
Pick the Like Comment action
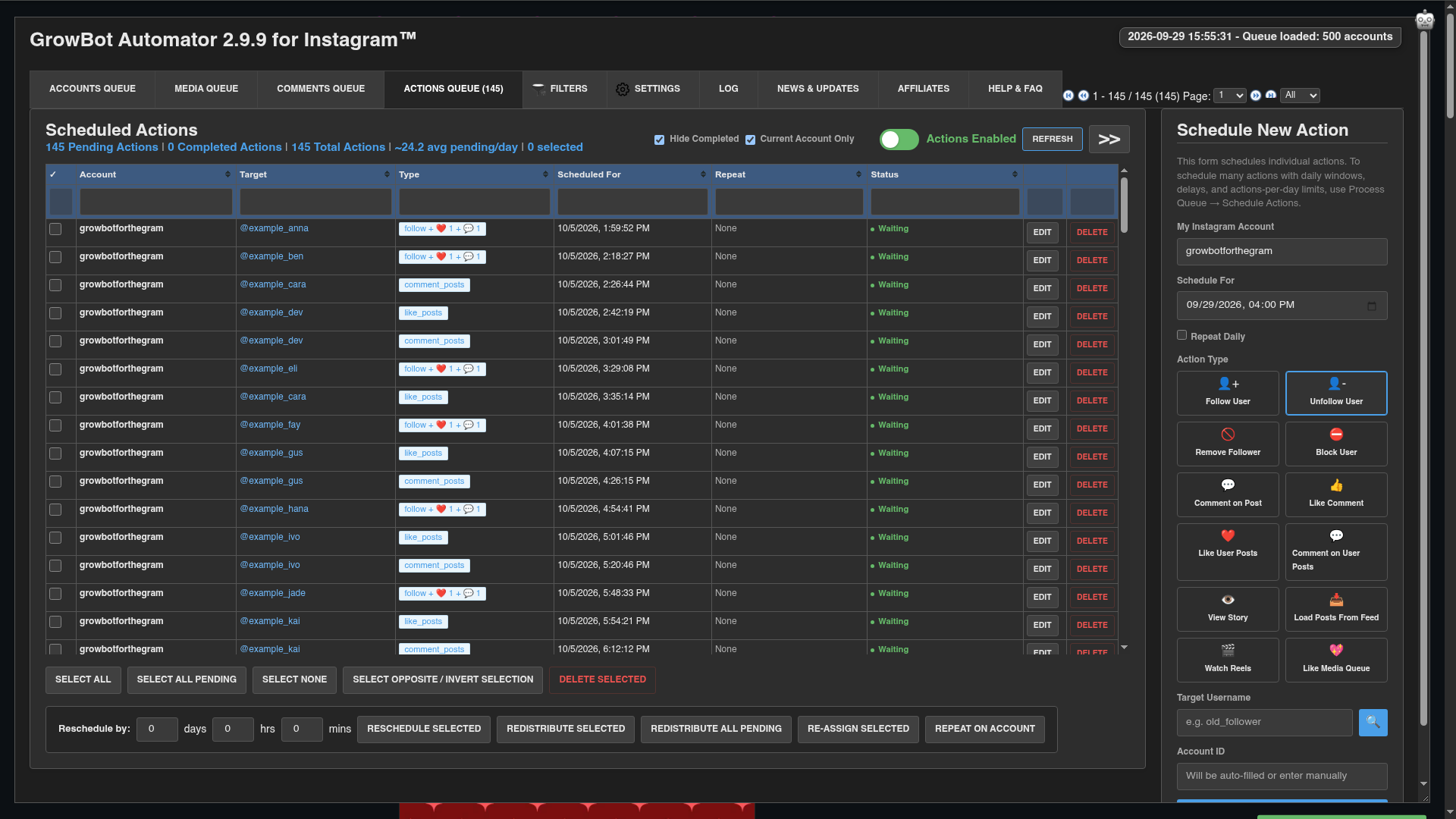1336,494
